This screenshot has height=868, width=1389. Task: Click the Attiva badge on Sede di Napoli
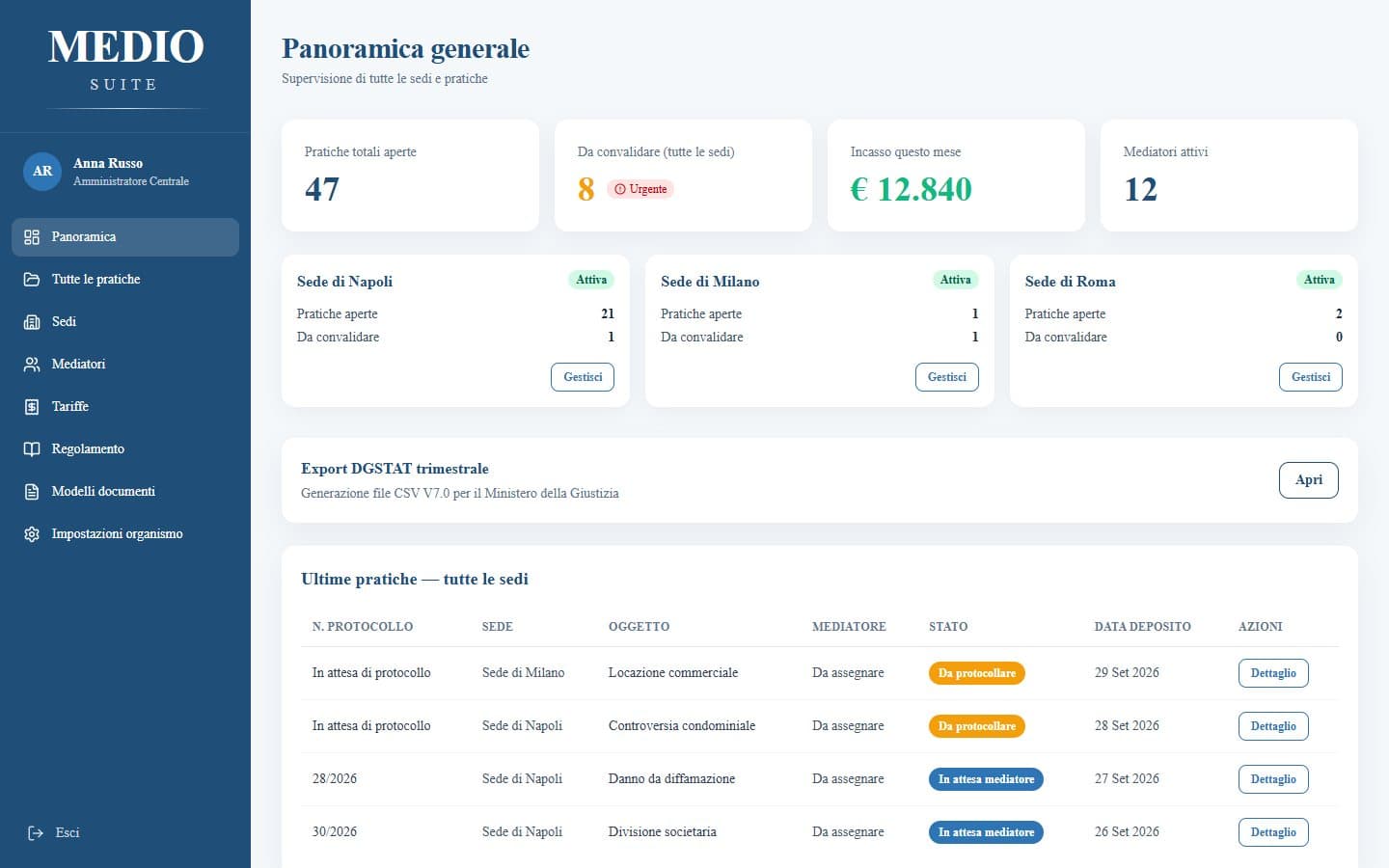[591, 280]
